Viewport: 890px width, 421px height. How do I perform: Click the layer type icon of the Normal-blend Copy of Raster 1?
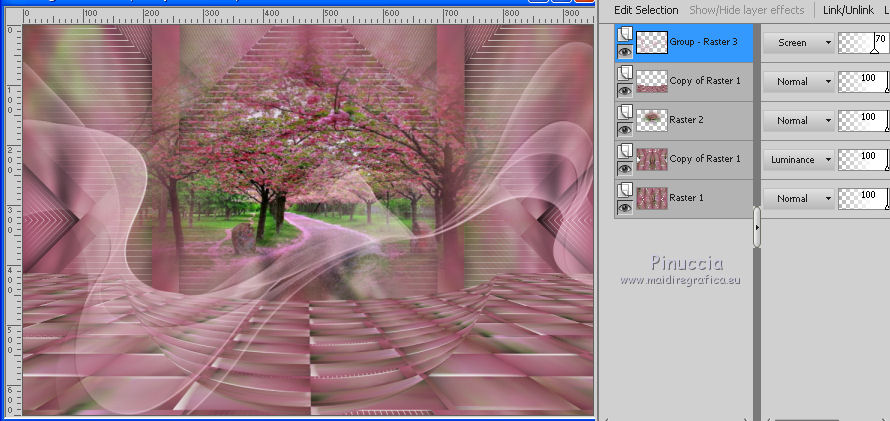[x=624, y=73]
